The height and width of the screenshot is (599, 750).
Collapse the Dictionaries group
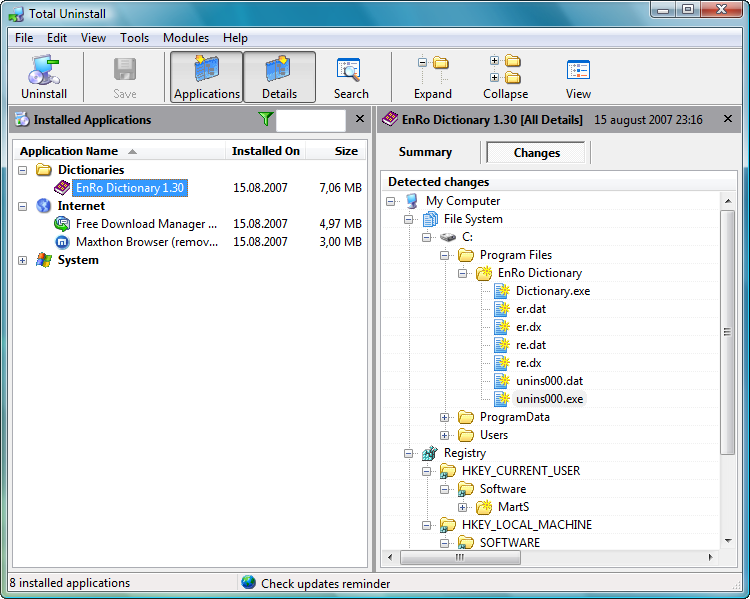pyautogui.click(x=22, y=170)
